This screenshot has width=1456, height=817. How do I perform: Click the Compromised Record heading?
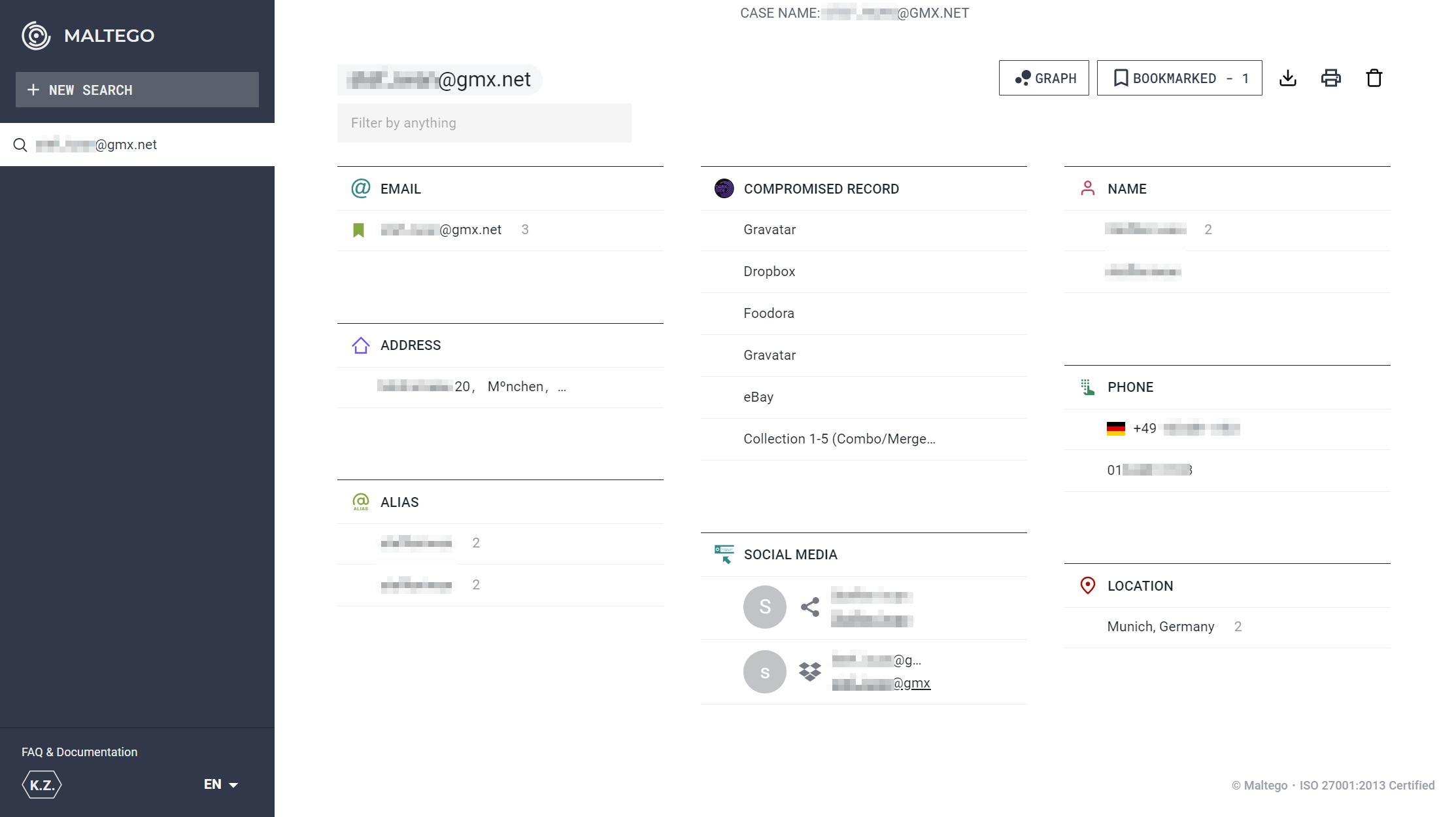tap(821, 189)
